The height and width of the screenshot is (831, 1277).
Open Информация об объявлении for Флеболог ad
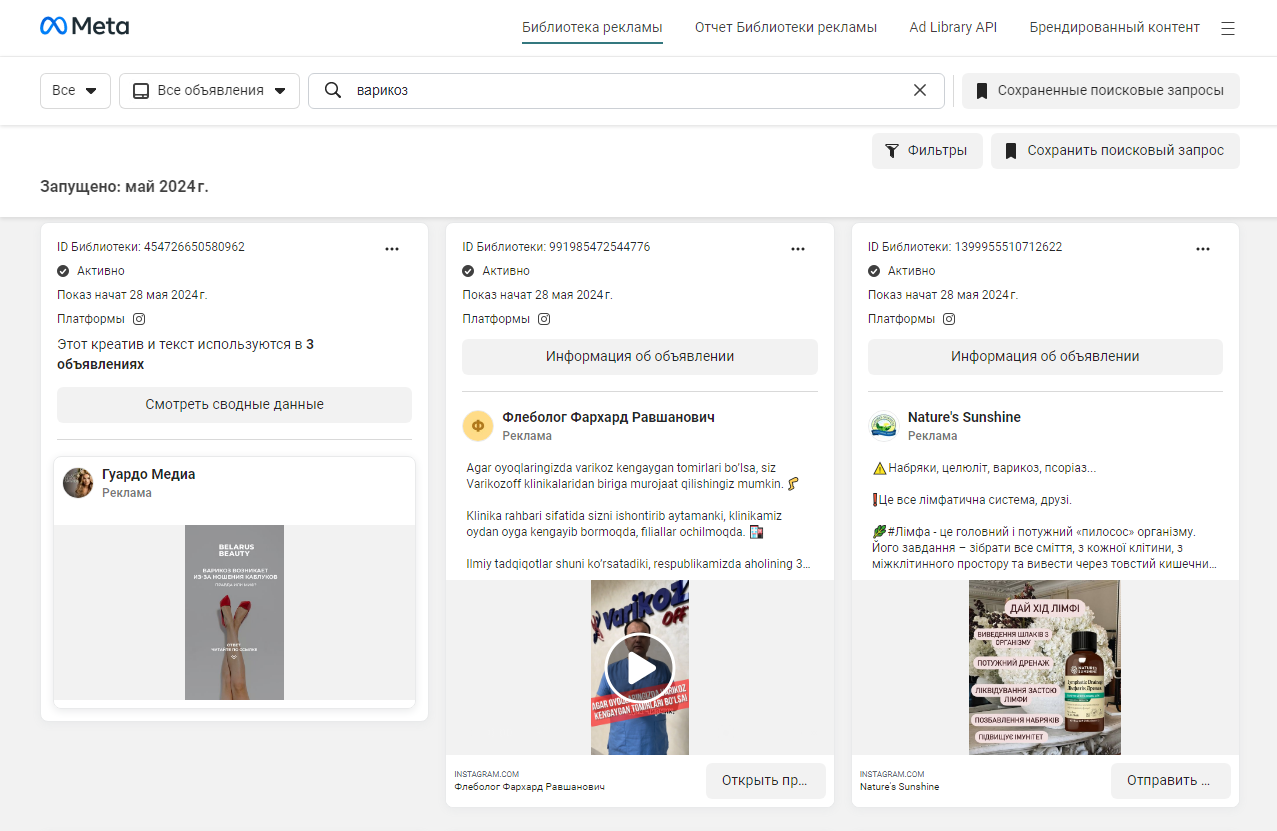coord(640,357)
